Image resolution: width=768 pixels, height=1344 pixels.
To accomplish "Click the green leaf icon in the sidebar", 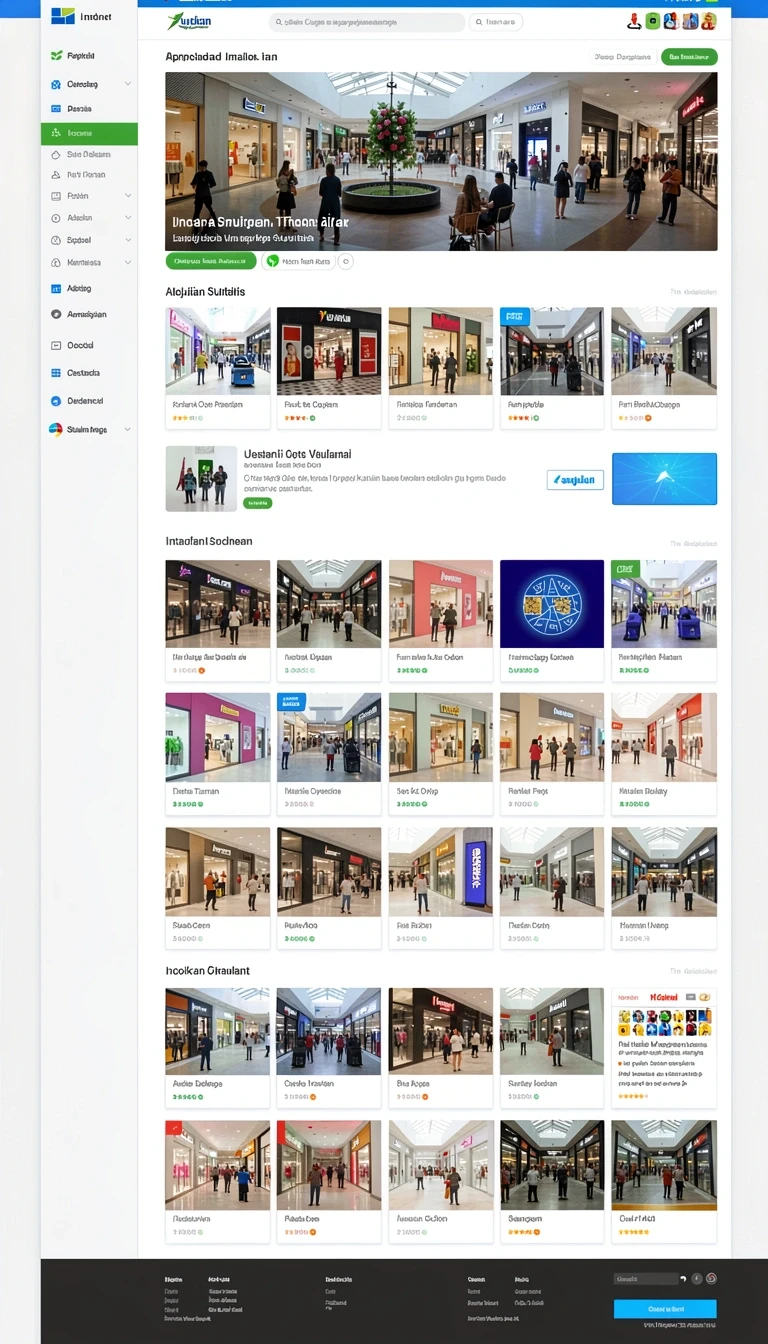I will click(x=56, y=56).
